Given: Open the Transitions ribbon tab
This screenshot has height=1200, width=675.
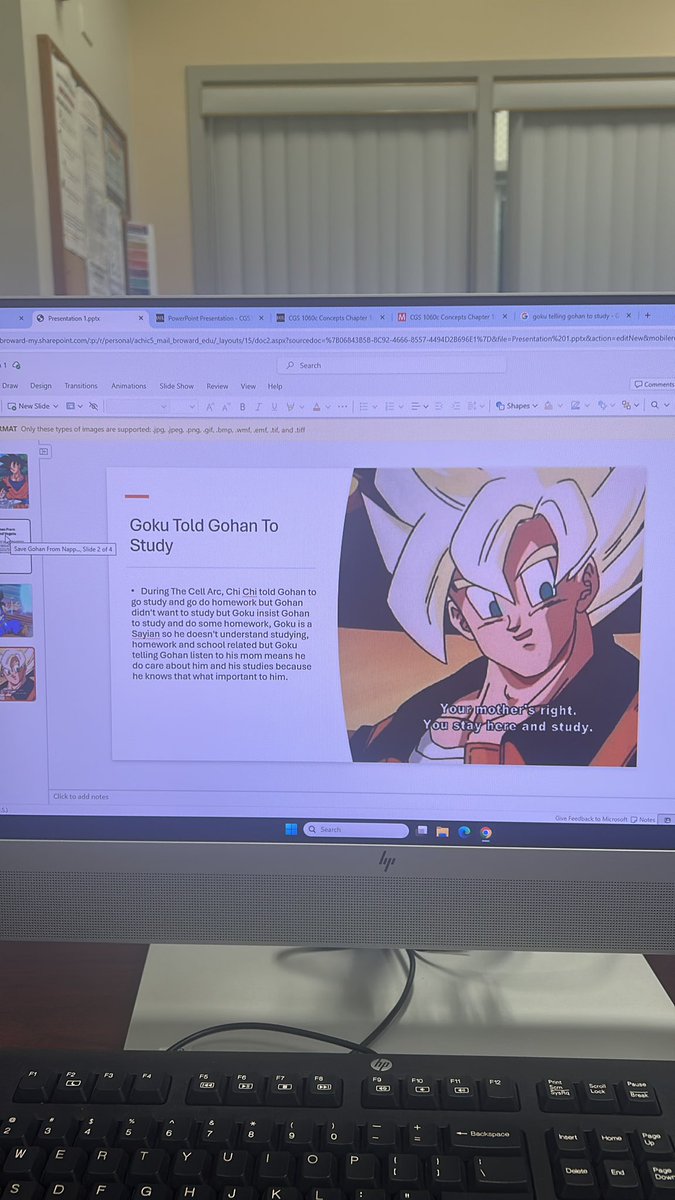Looking at the screenshot, I should click(x=81, y=386).
